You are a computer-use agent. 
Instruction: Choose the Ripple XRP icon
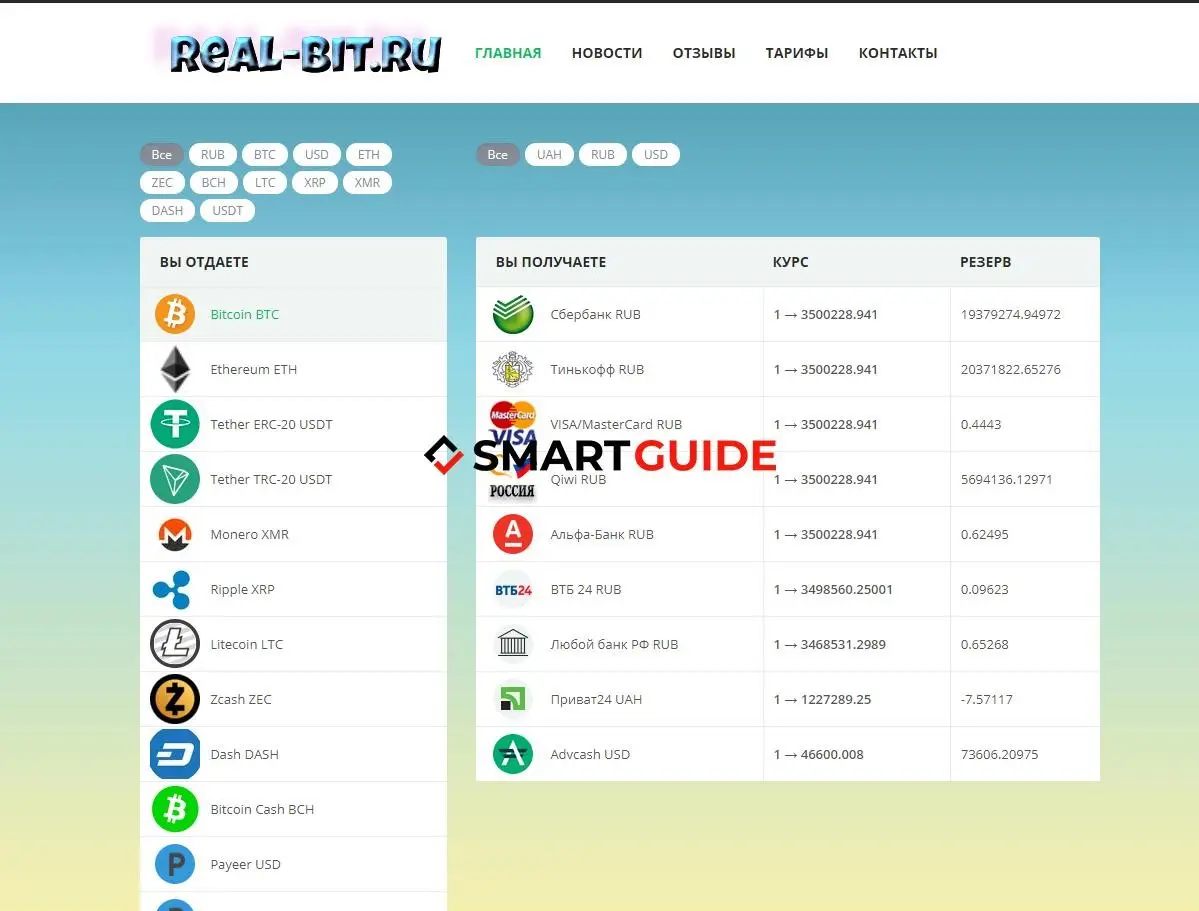[x=172, y=590]
